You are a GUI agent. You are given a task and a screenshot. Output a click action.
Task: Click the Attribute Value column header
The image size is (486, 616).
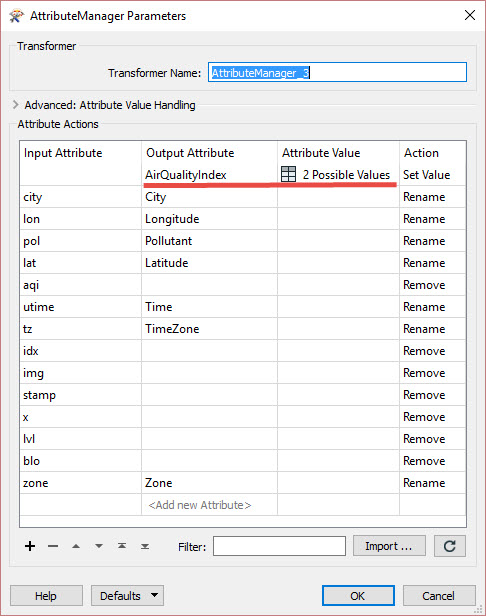(338, 152)
